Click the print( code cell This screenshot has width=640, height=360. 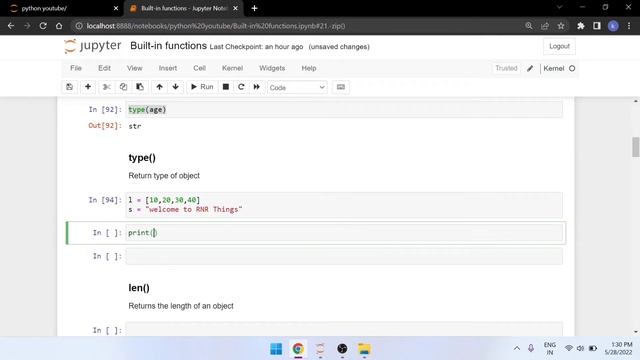pyautogui.click(x=344, y=233)
